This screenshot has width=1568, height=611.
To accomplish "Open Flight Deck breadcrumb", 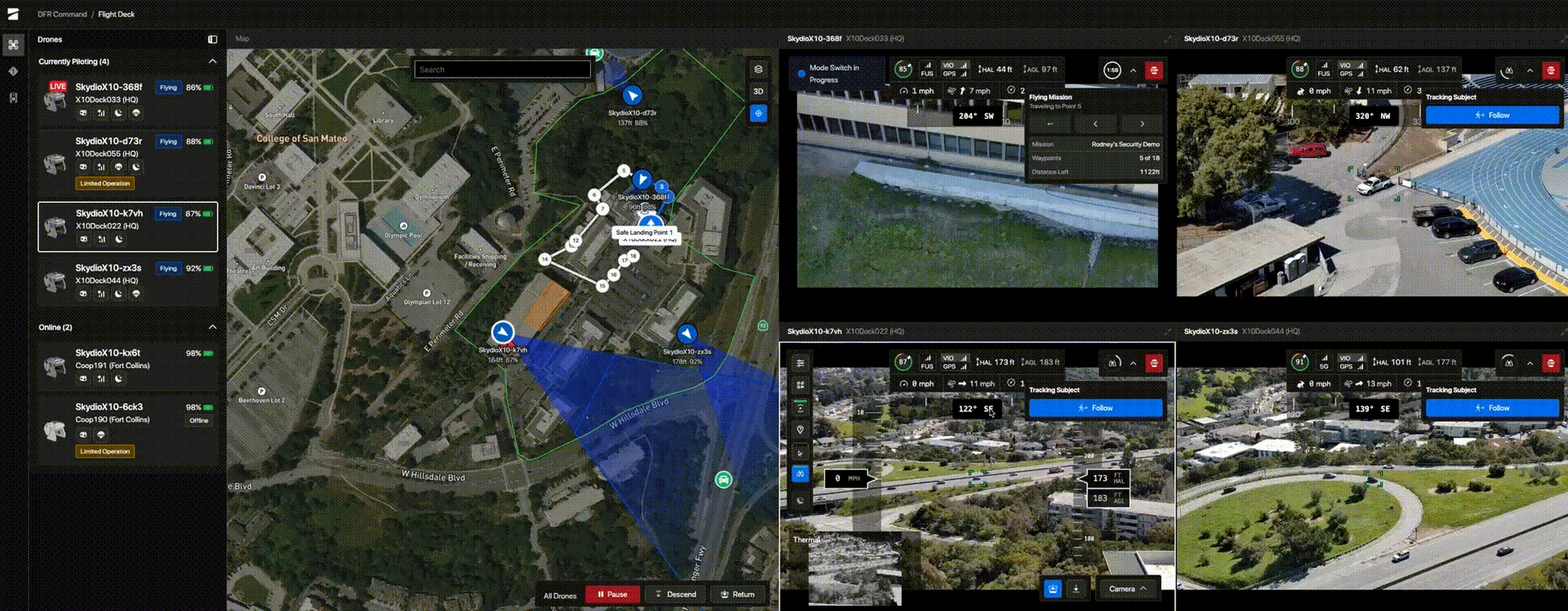I will click(116, 14).
